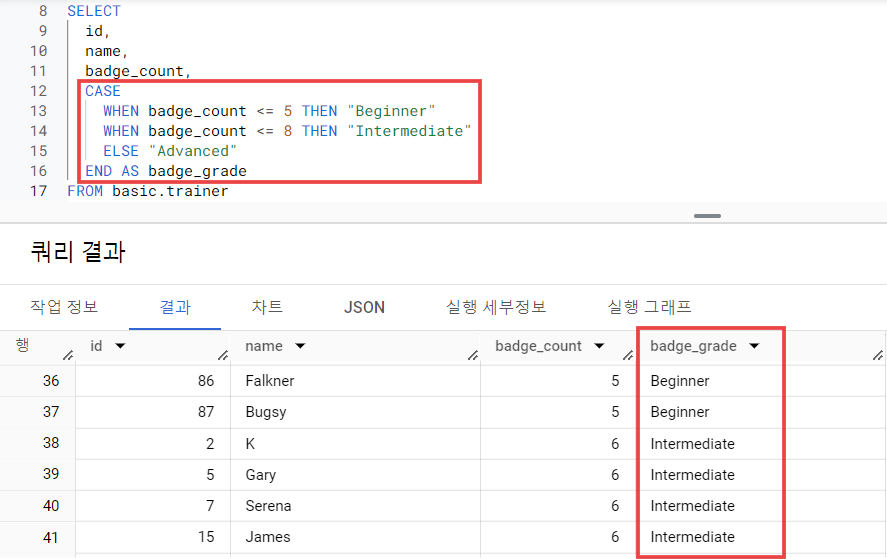Click the Beginner grade in Falkner's row
The width and height of the screenshot is (887, 559).
tap(679, 381)
